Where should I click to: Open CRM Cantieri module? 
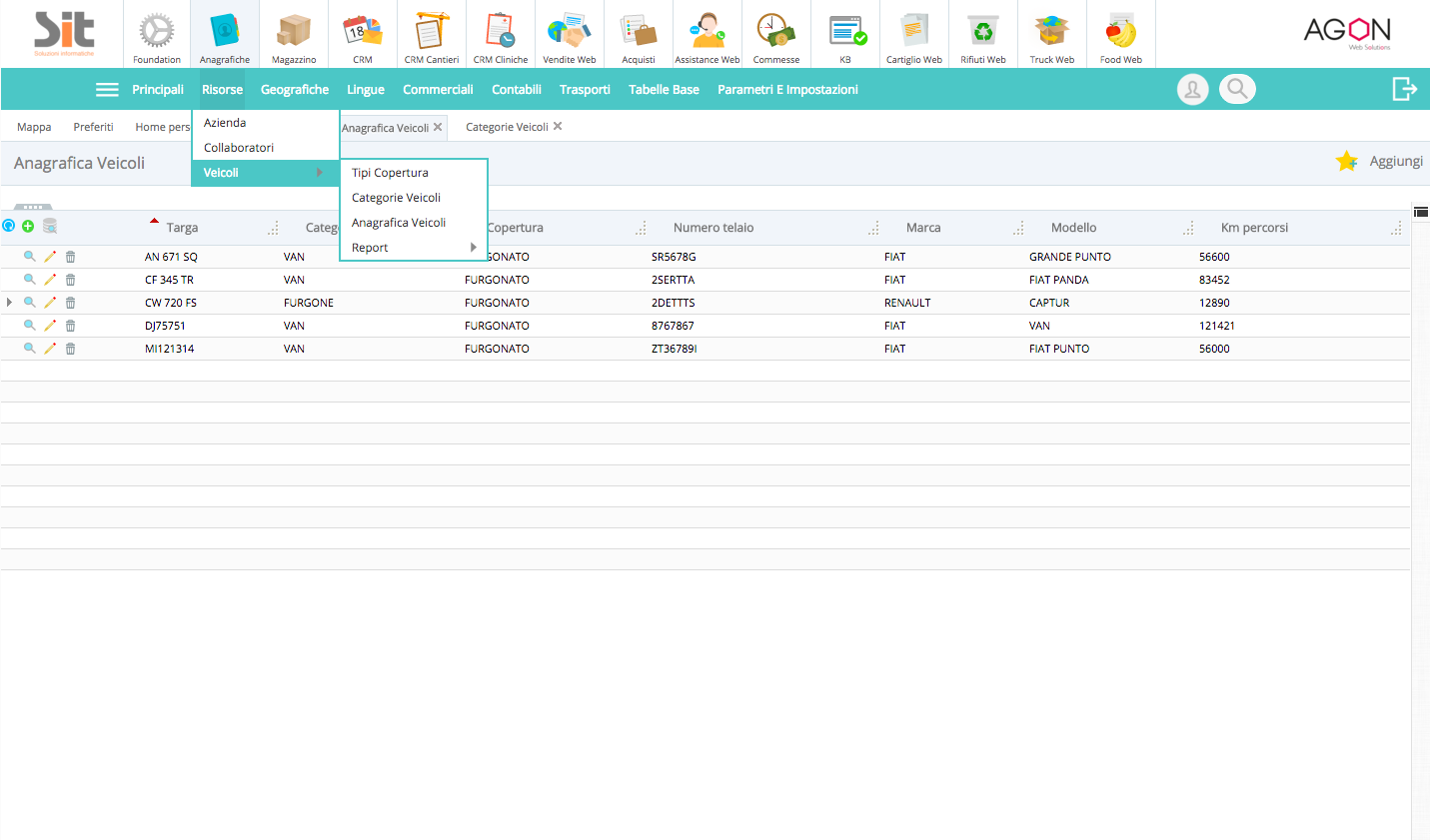click(432, 35)
